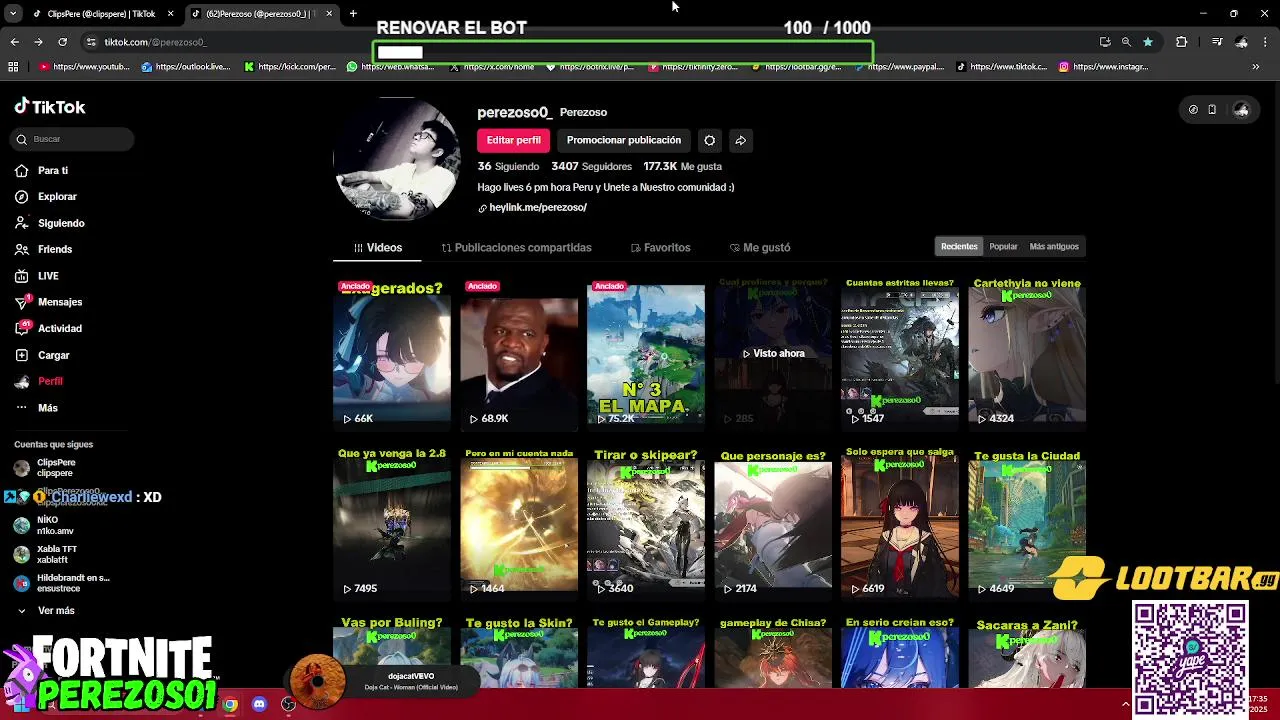
Task: Select the Más antiguos sort option
Action: point(1054,247)
